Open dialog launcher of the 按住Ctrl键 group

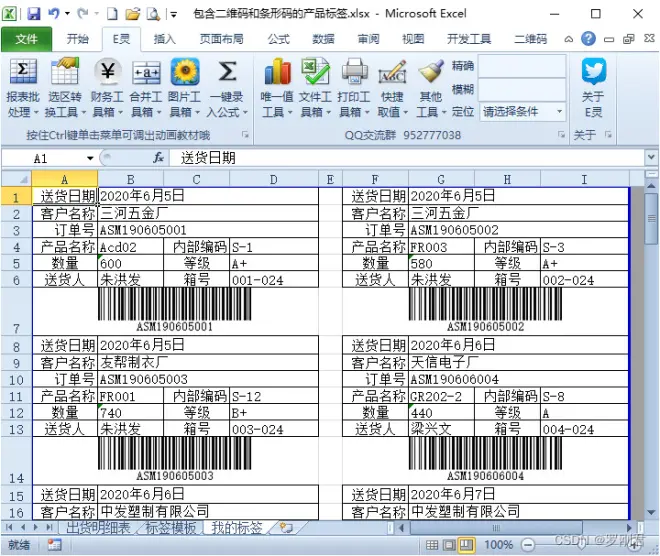tap(245, 134)
